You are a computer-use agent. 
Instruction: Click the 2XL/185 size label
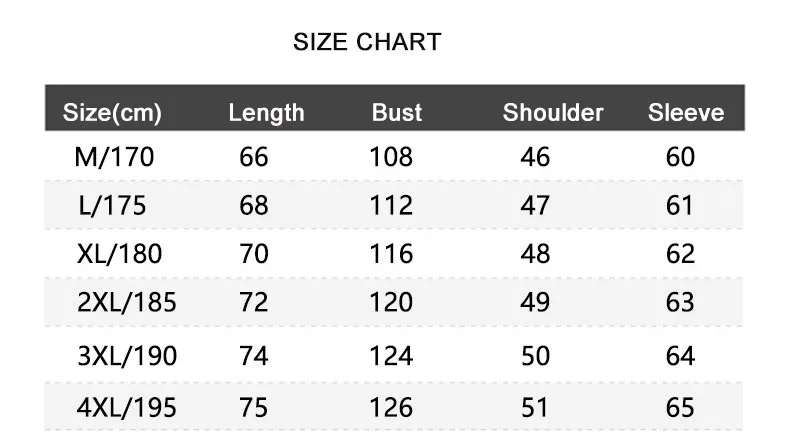(x=126, y=302)
